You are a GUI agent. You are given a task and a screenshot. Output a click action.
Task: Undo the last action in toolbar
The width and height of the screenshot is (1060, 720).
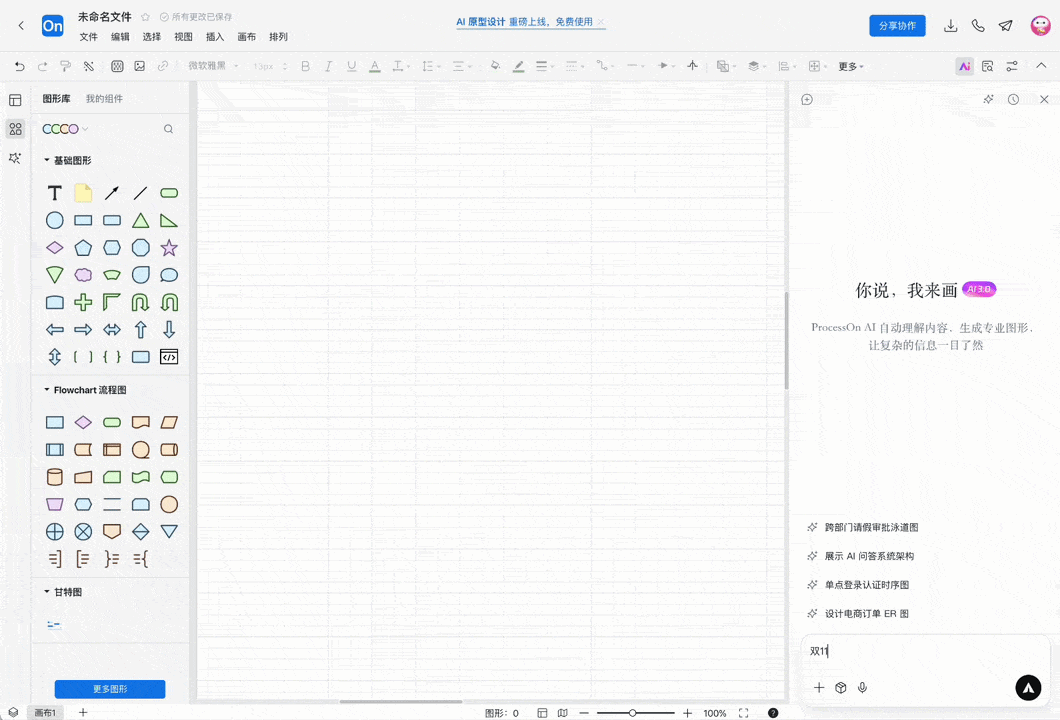(x=20, y=66)
